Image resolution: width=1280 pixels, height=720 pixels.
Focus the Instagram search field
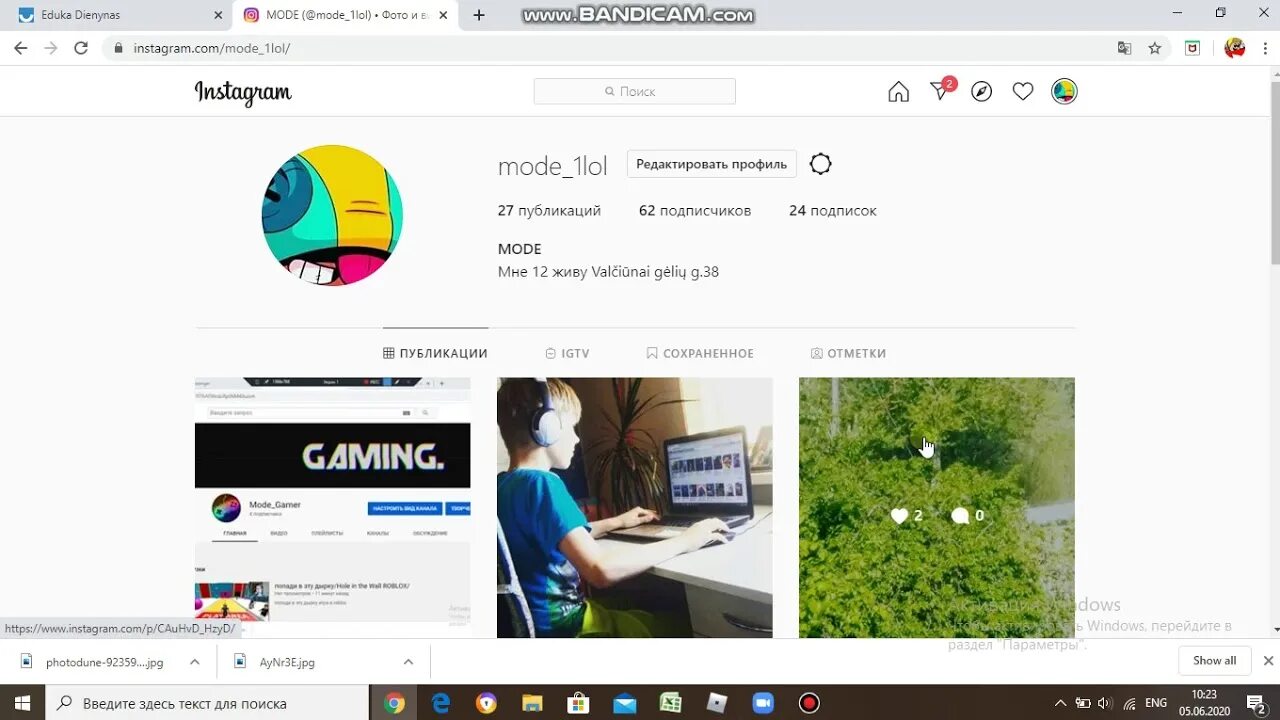pos(635,91)
